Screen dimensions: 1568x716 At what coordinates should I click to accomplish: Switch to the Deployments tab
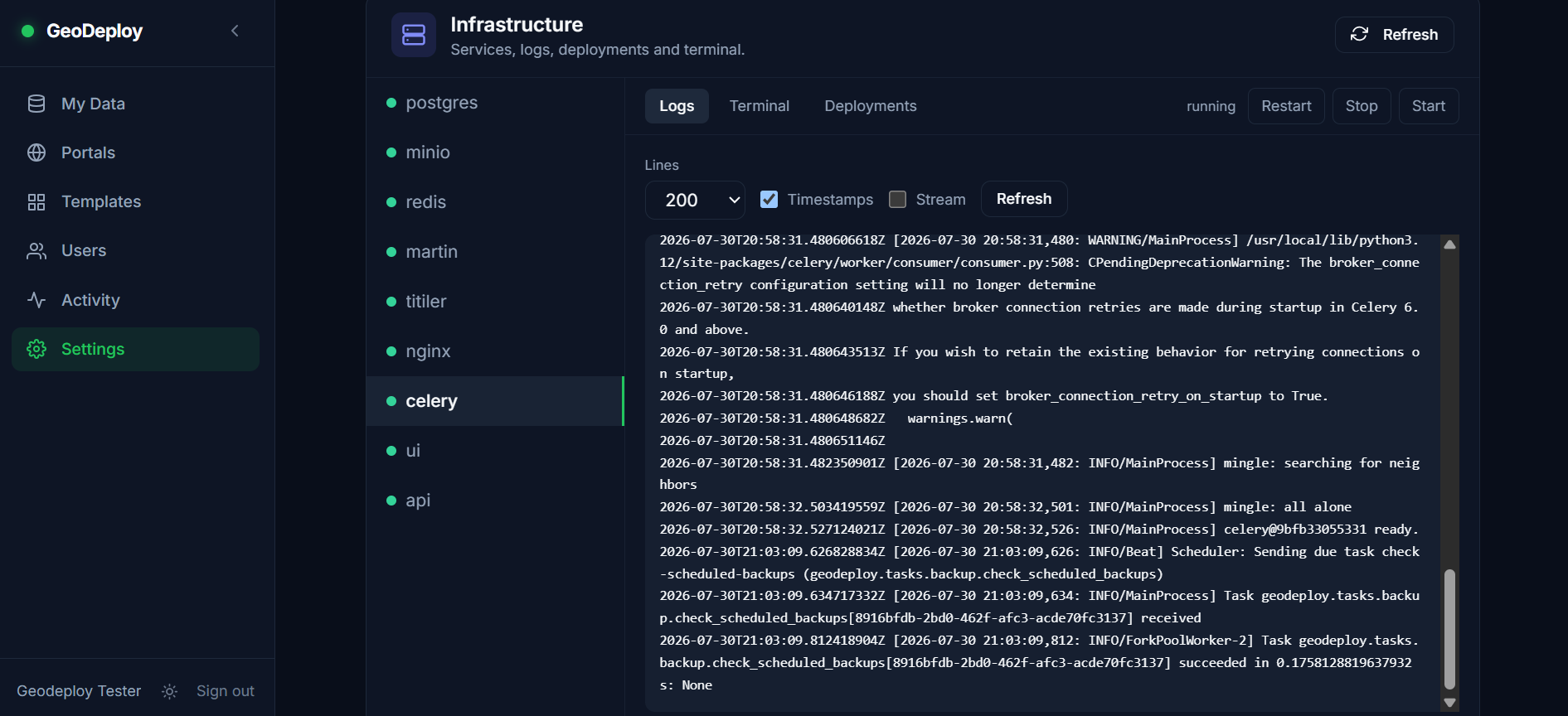(871, 106)
